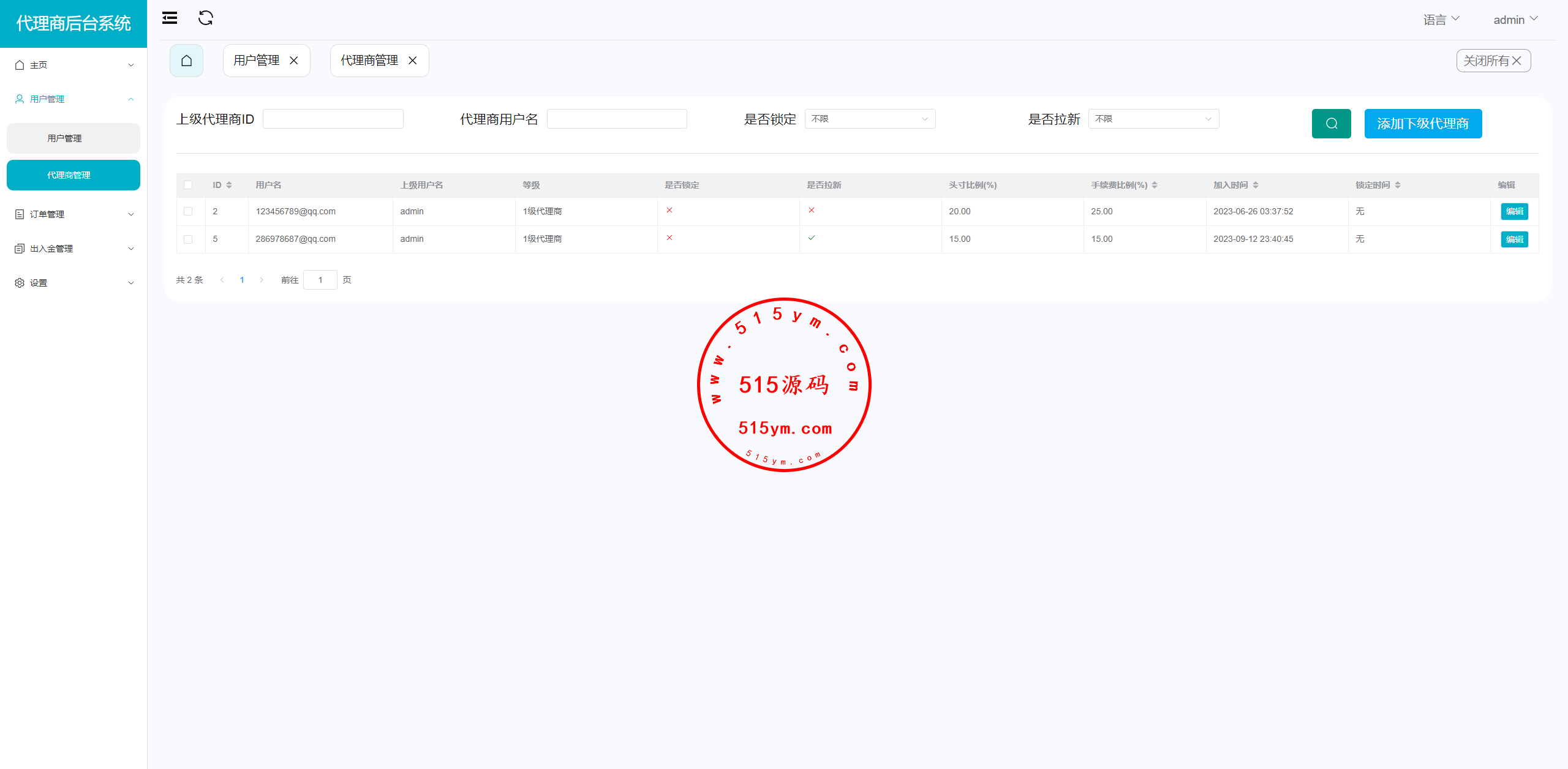Click 编辑 button for user ID 5
This screenshot has width=1568, height=769.
[1514, 239]
